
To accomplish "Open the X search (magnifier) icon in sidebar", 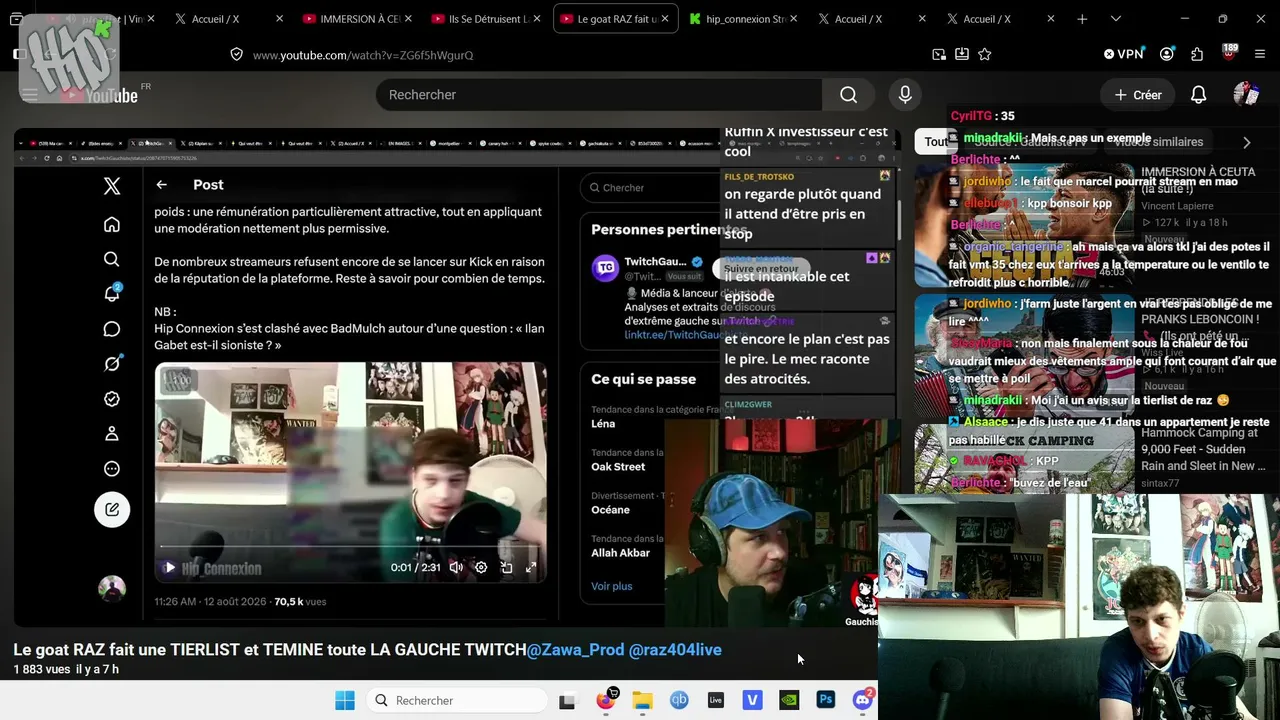I will coord(112,259).
